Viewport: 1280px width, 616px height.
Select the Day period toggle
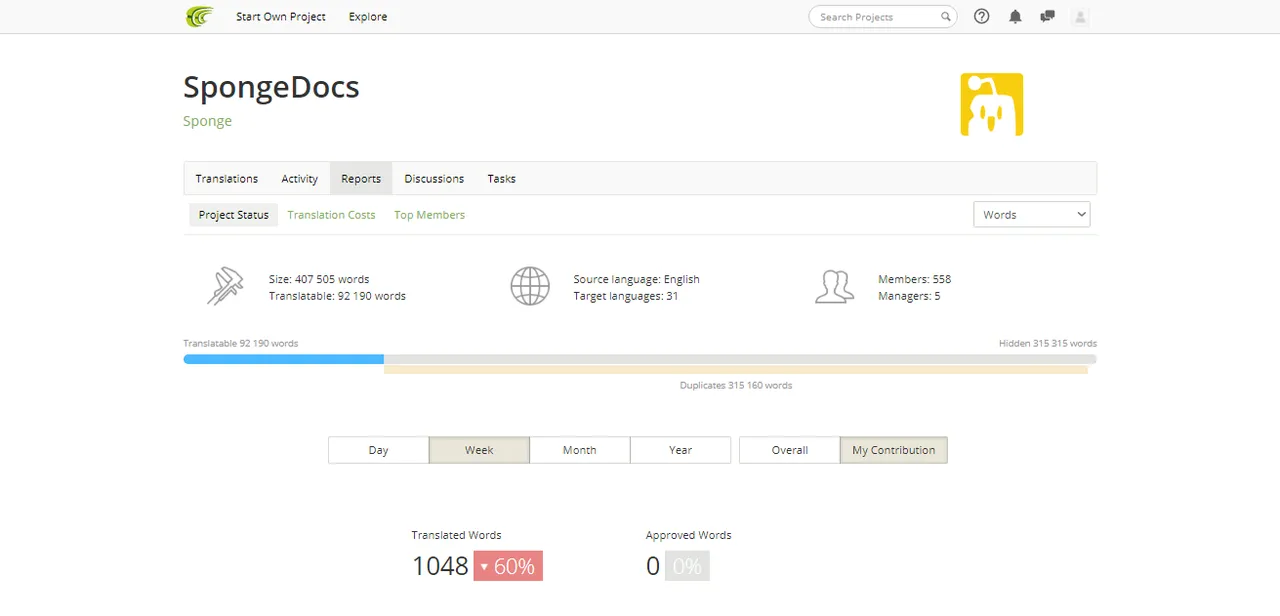click(x=378, y=450)
